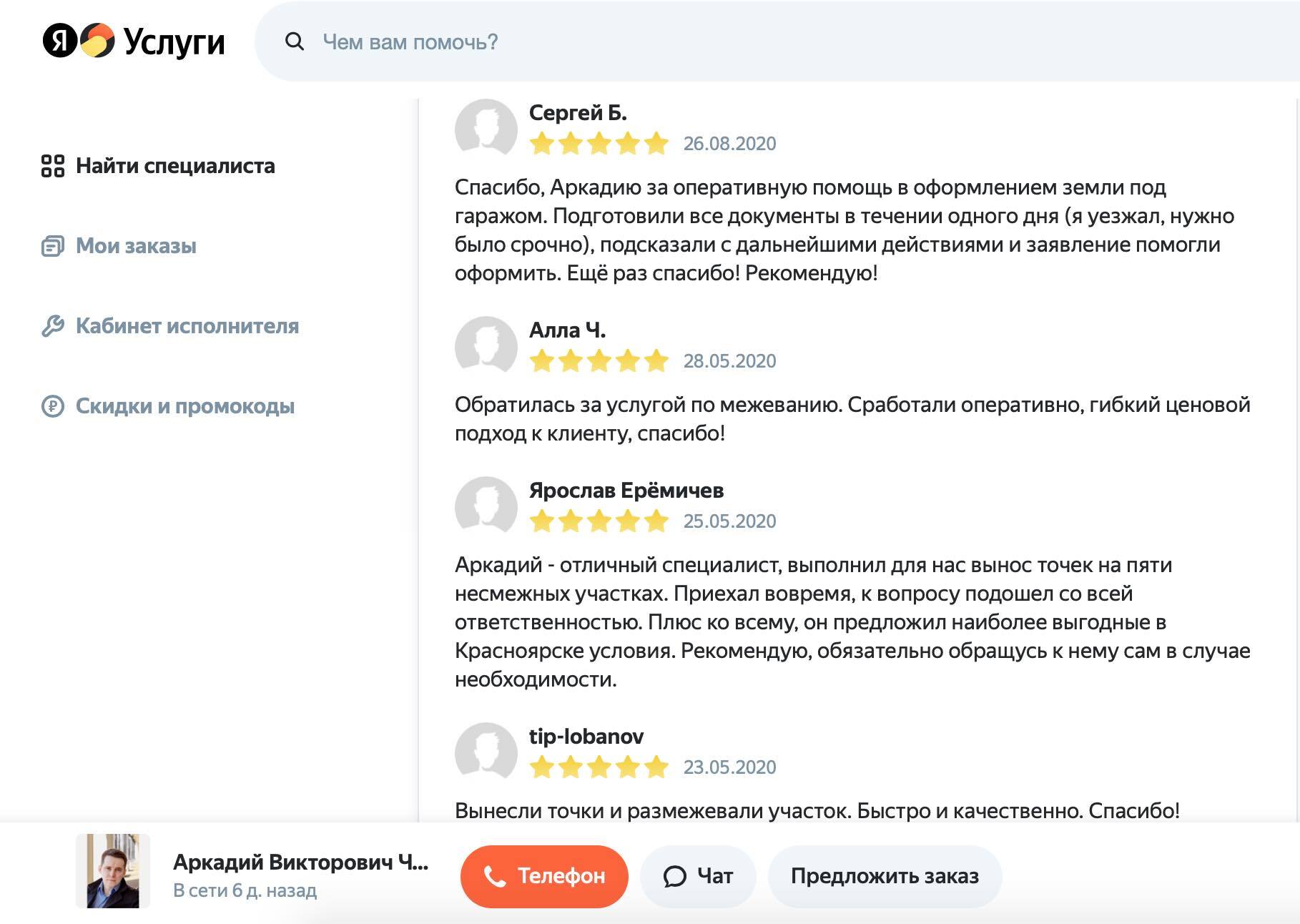Click Алла Ч. reviewer avatar
Image resolution: width=1300 pixels, height=924 pixels.
click(486, 346)
